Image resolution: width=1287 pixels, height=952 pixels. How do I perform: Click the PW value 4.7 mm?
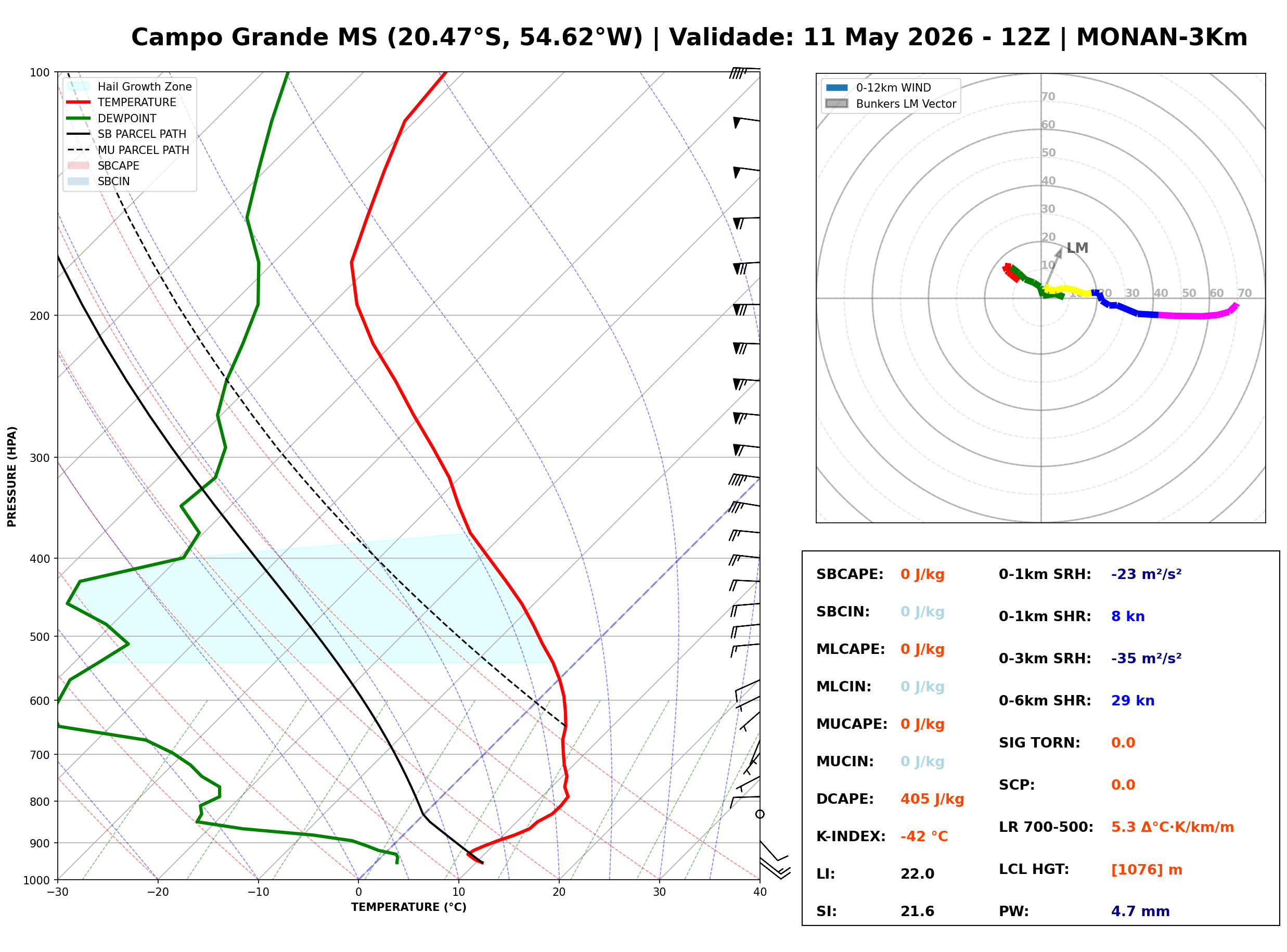[1140, 911]
